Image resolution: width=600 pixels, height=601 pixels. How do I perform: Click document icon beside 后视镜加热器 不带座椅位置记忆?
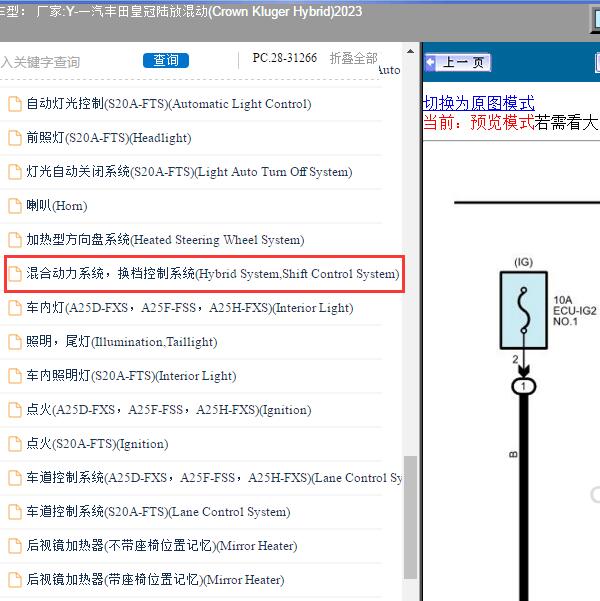point(15,546)
